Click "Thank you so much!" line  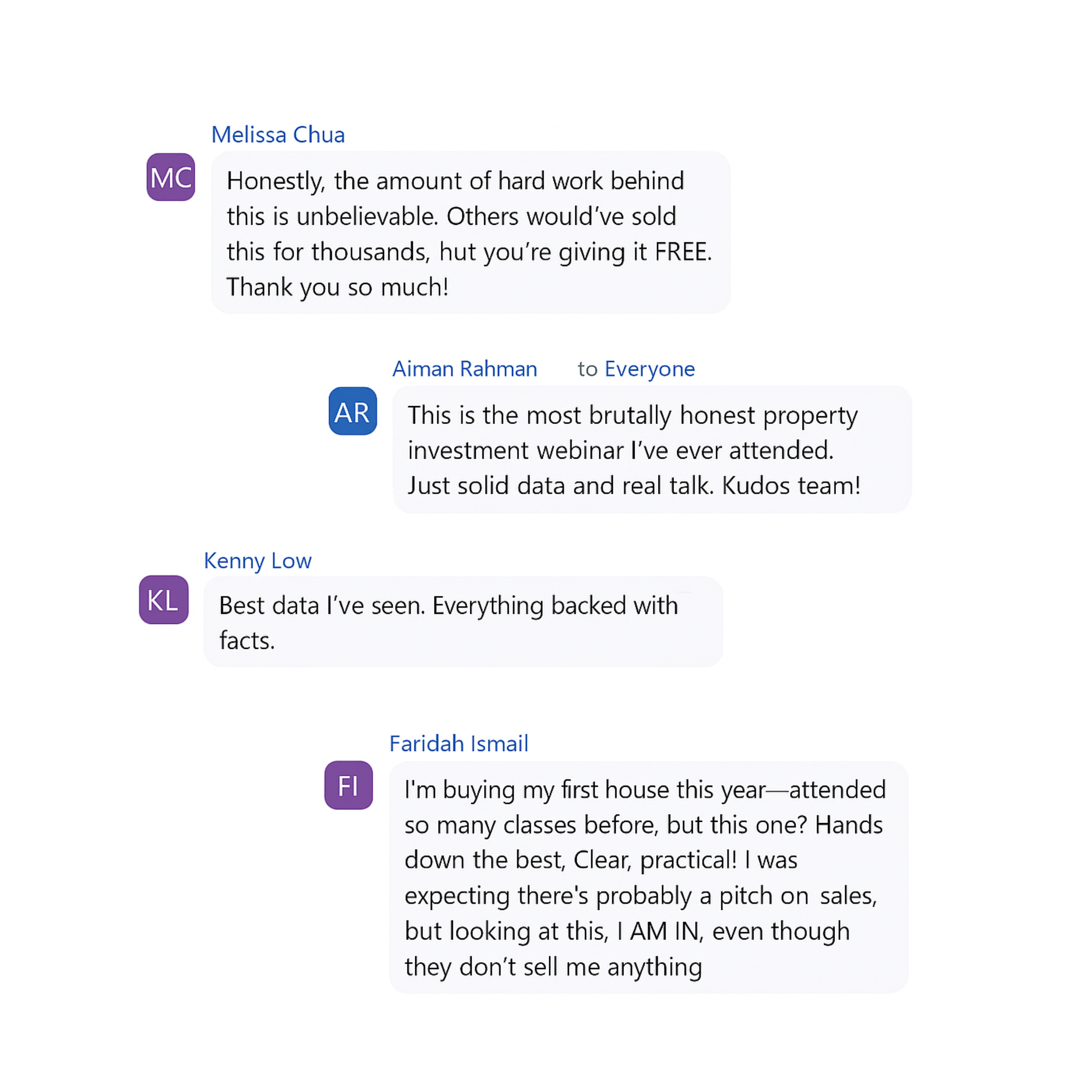(x=337, y=287)
